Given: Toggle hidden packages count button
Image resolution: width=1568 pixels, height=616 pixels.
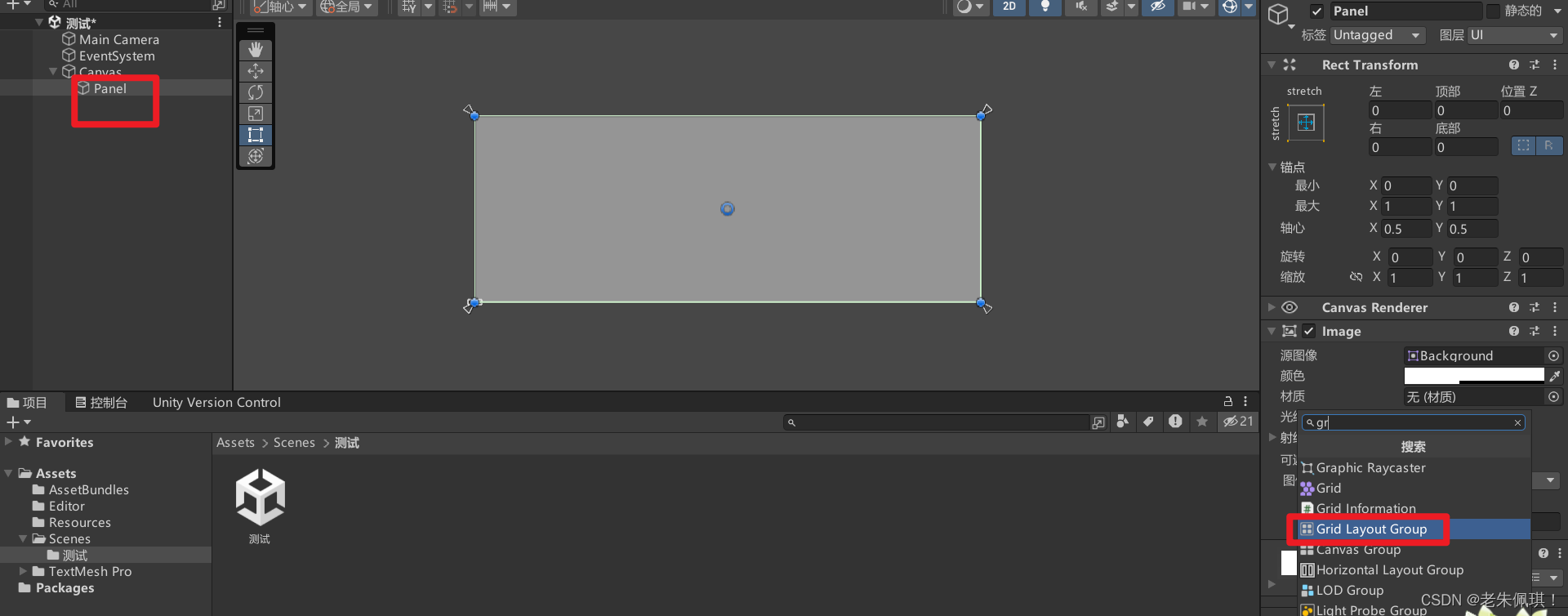Looking at the screenshot, I should [1238, 422].
